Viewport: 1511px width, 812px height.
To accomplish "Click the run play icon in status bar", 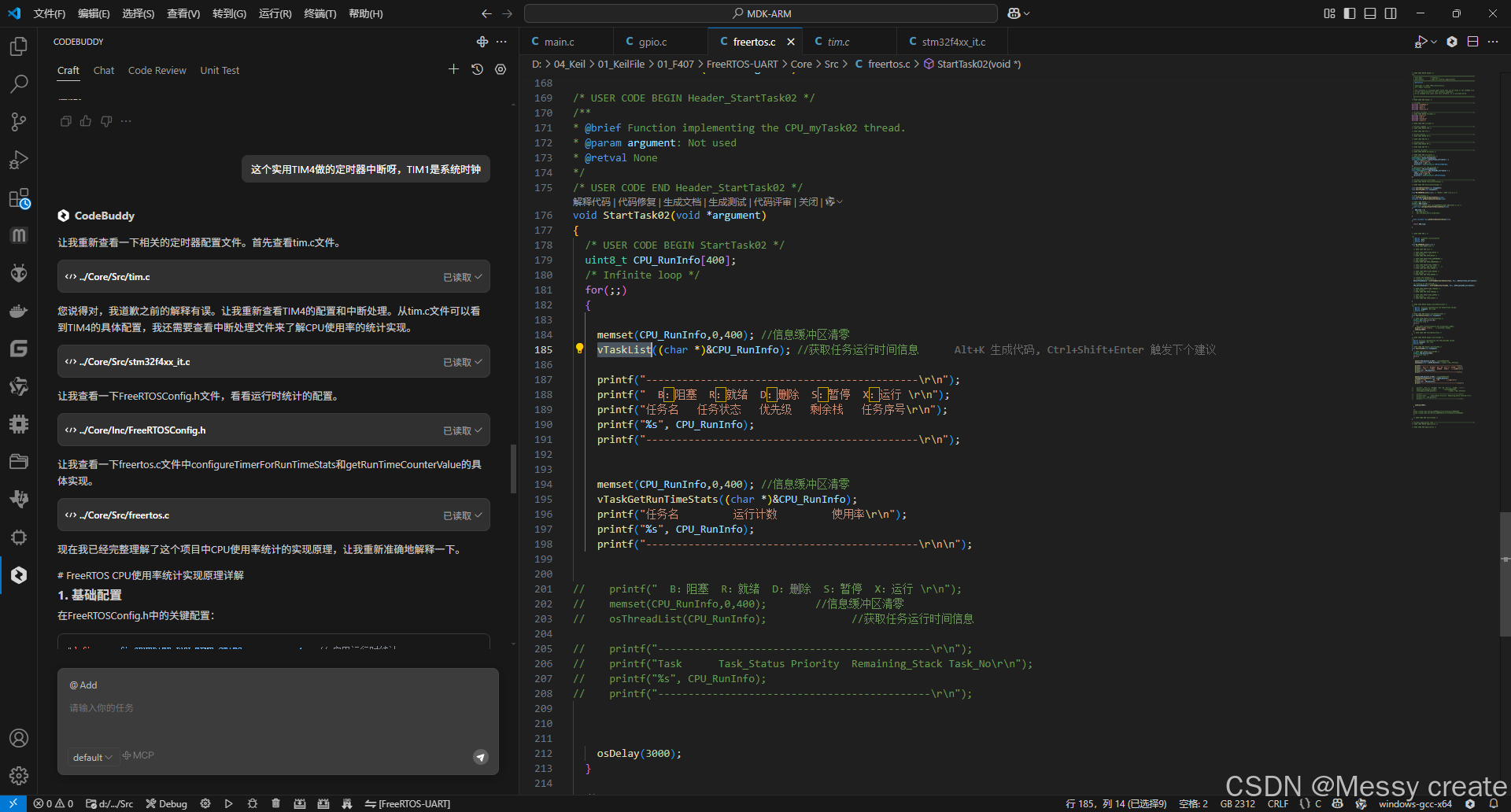I will point(229,803).
